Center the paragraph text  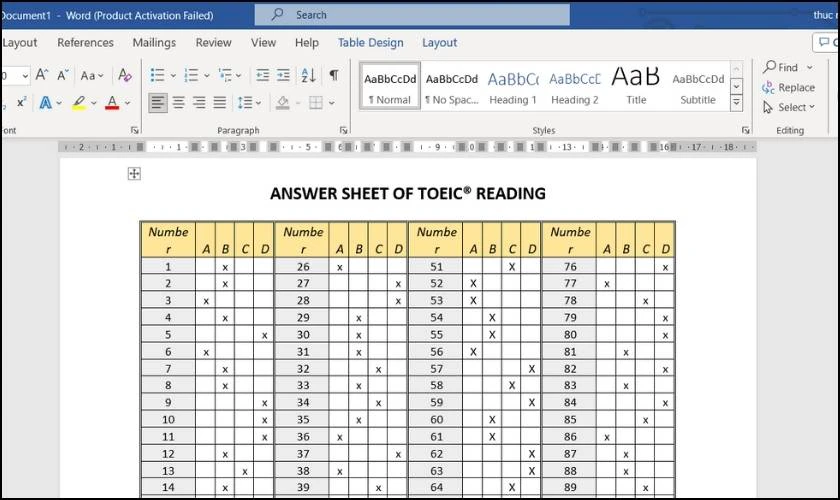[x=178, y=102]
